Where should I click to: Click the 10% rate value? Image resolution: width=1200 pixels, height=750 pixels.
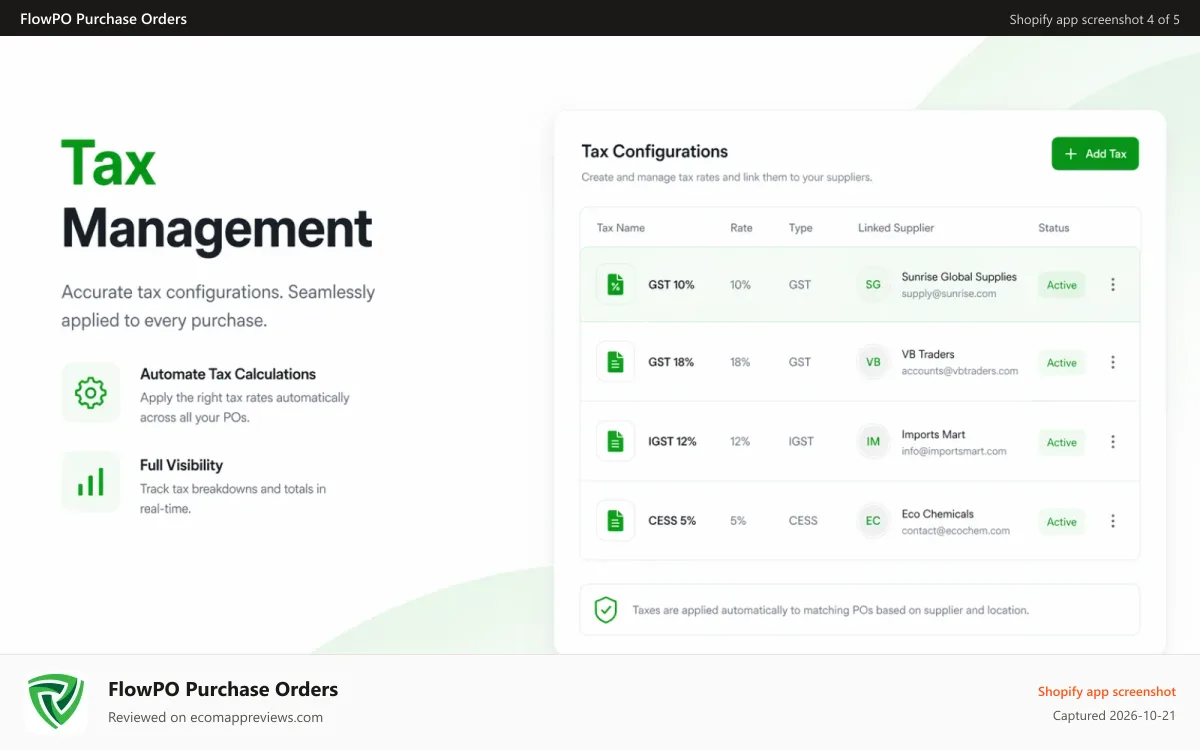tap(740, 285)
